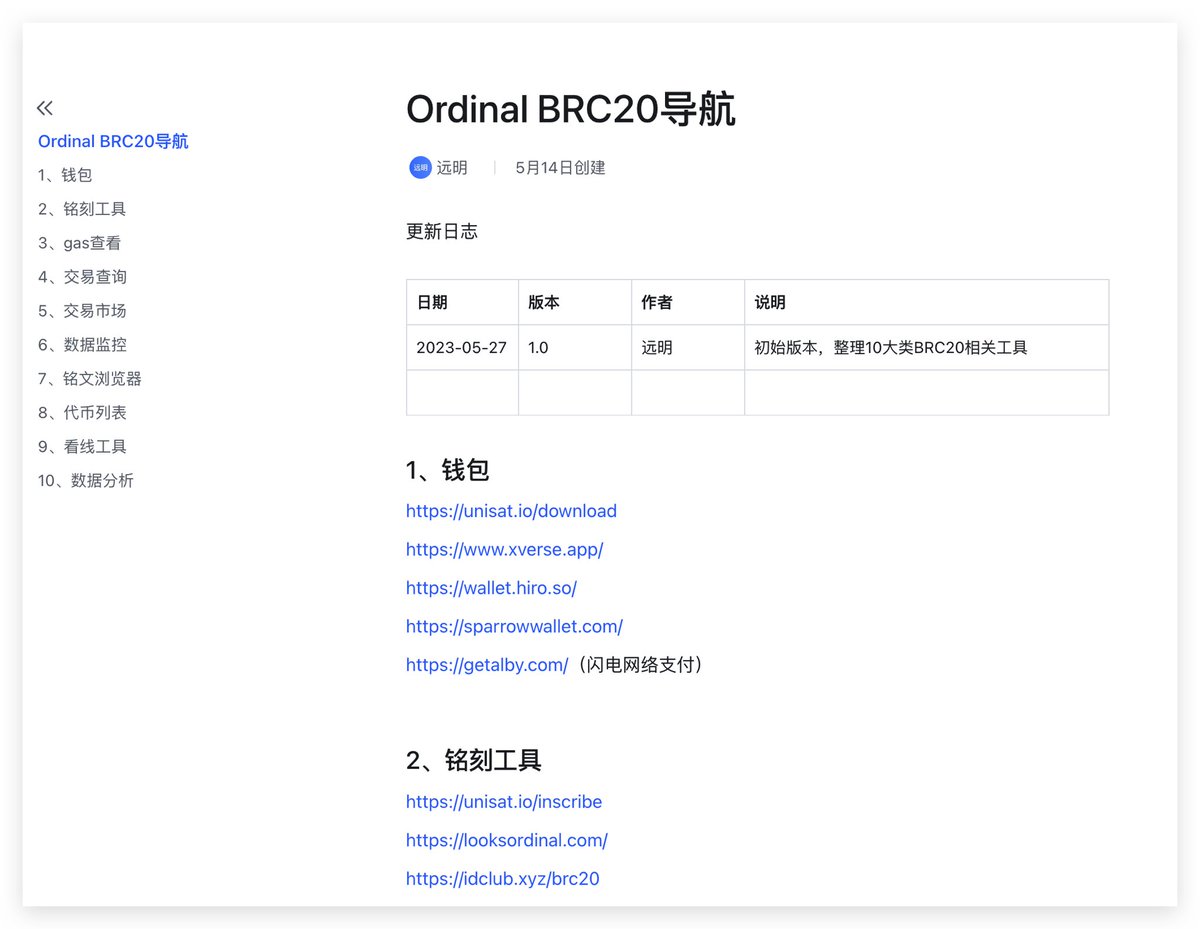Select the 远明 author table cell

688,348
